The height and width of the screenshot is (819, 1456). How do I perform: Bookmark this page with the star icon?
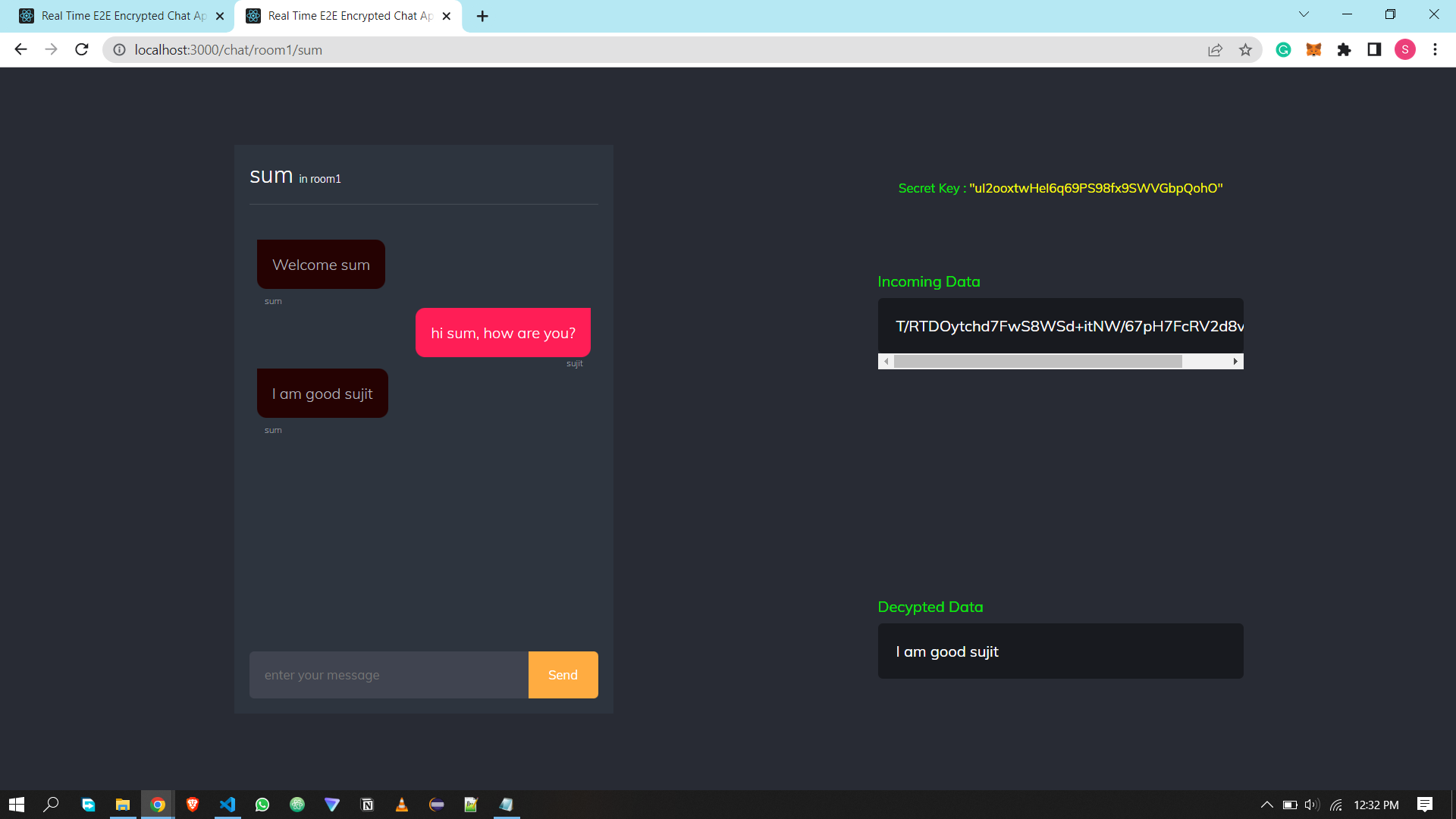click(1245, 50)
